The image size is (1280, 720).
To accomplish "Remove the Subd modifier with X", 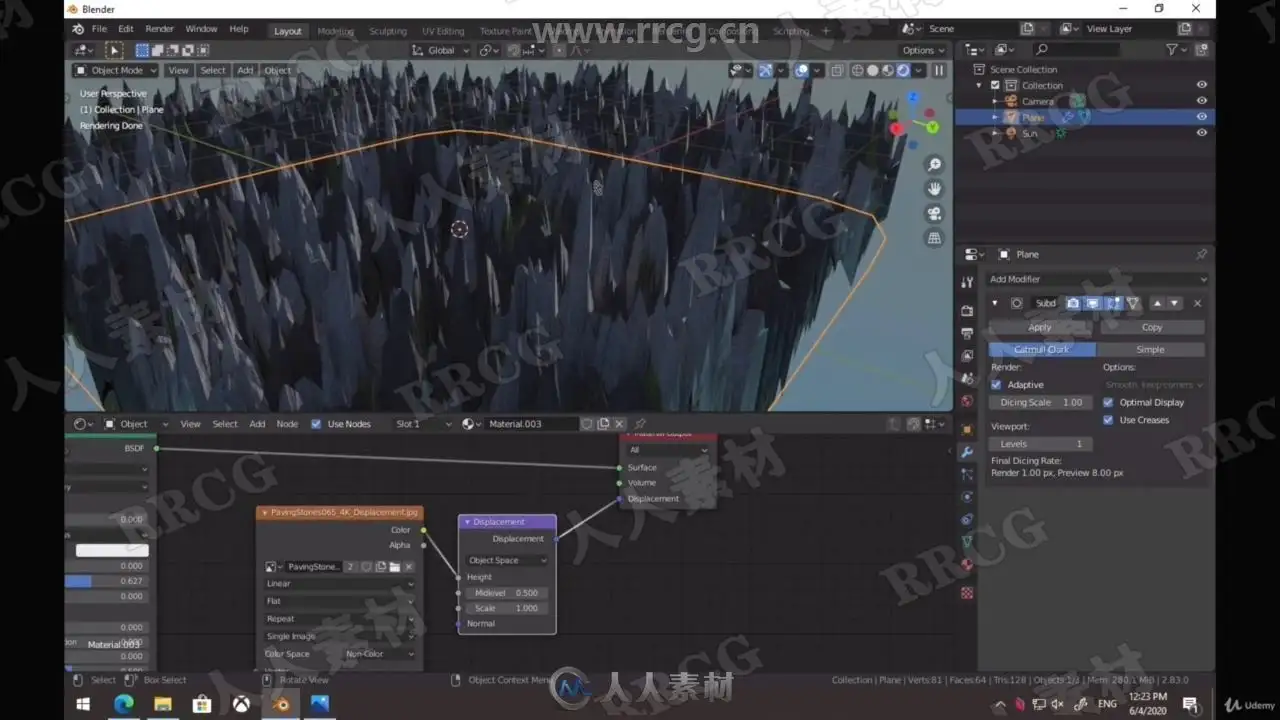I will [x=1197, y=303].
